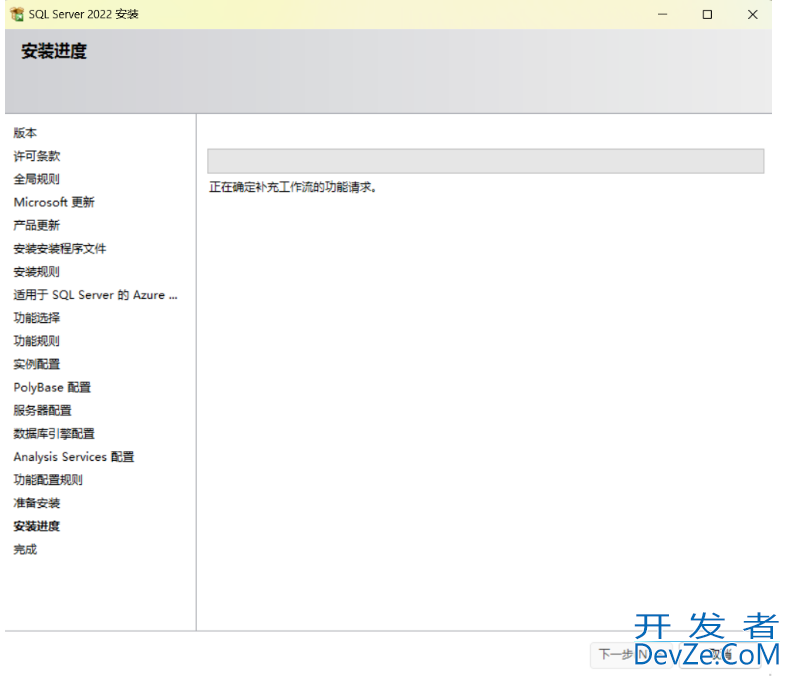Select the 适用于 SQL Server 的 Azure step

click(x=95, y=295)
